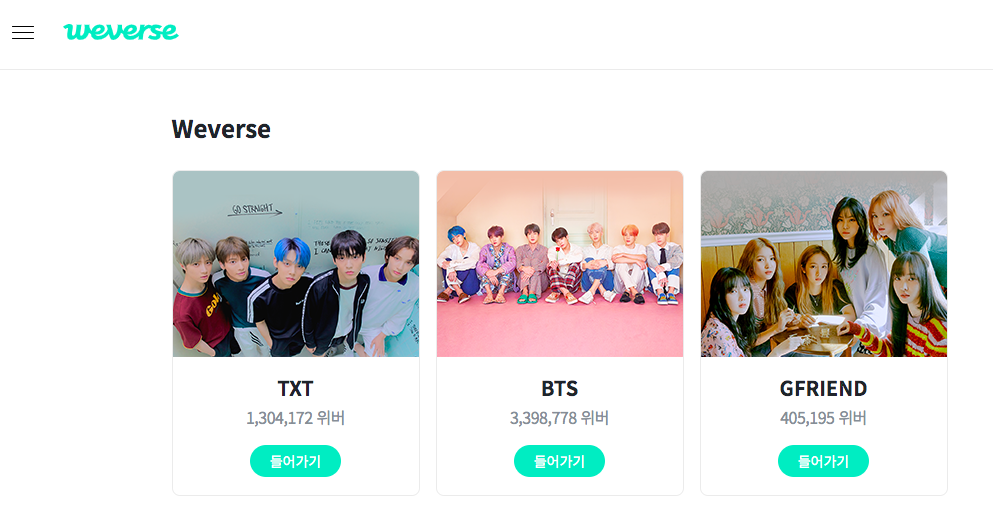Click the pink floor in BTS image
The height and width of the screenshot is (531, 993).
pos(560,330)
